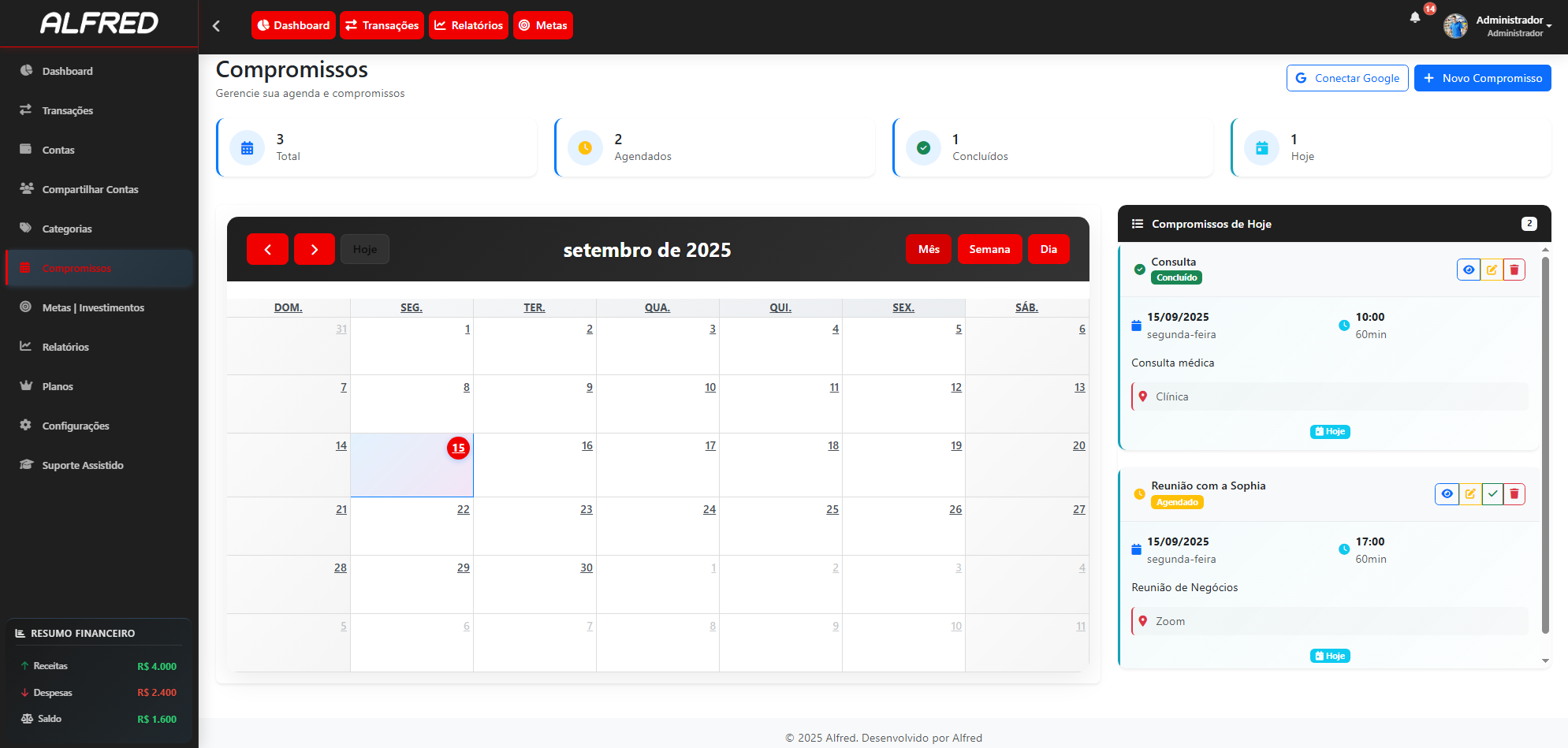Switch calendar to Semana view
Viewport: 1568px width, 748px height.
[x=989, y=249]
